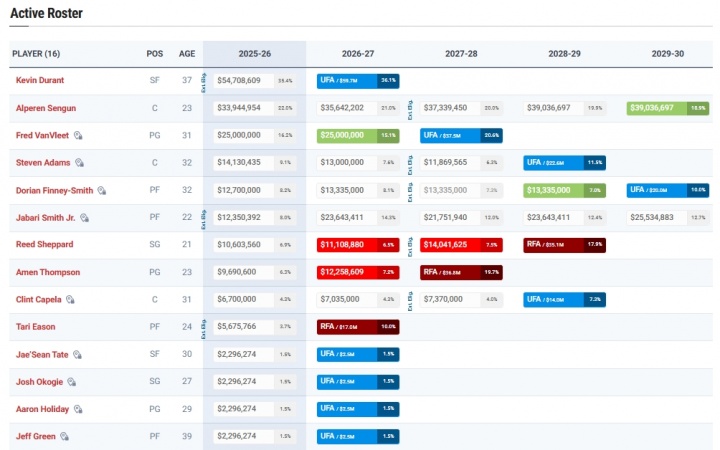Sort by the 2025-26 column header

tap(254, 53)
